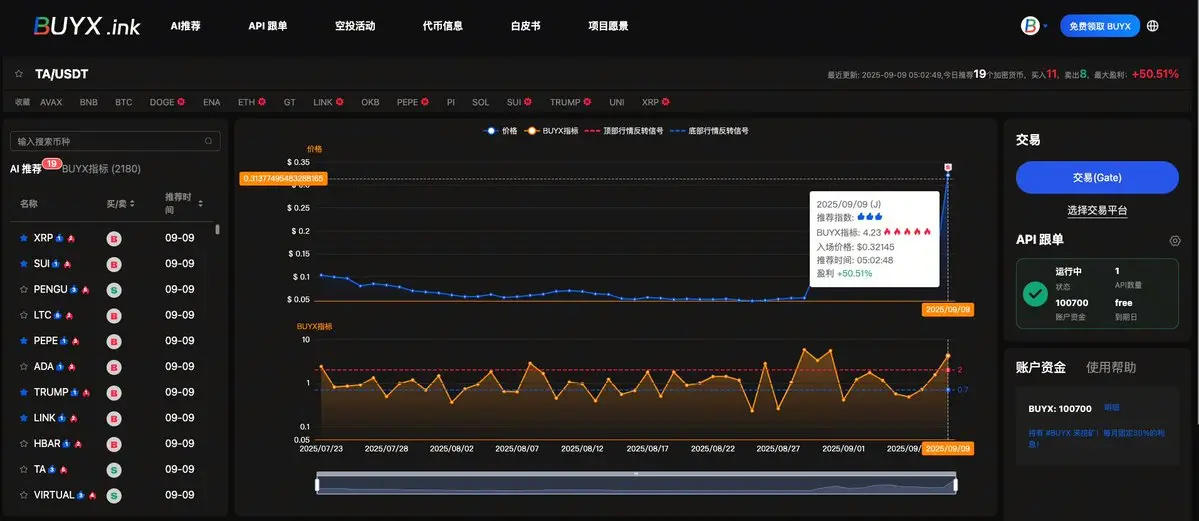Click the chart range slider track

[636, 484]
